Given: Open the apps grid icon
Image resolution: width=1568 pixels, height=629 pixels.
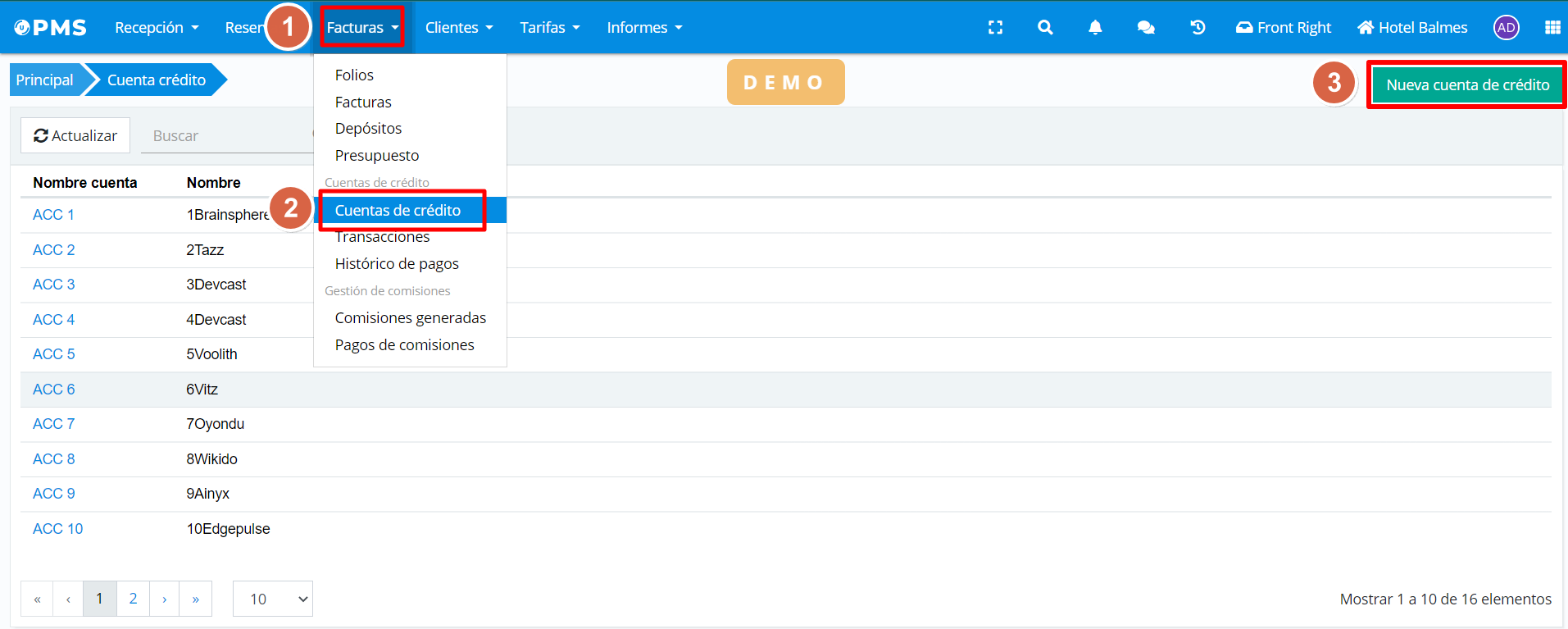Looking at the screenshot, I should tap(1552, 27).
